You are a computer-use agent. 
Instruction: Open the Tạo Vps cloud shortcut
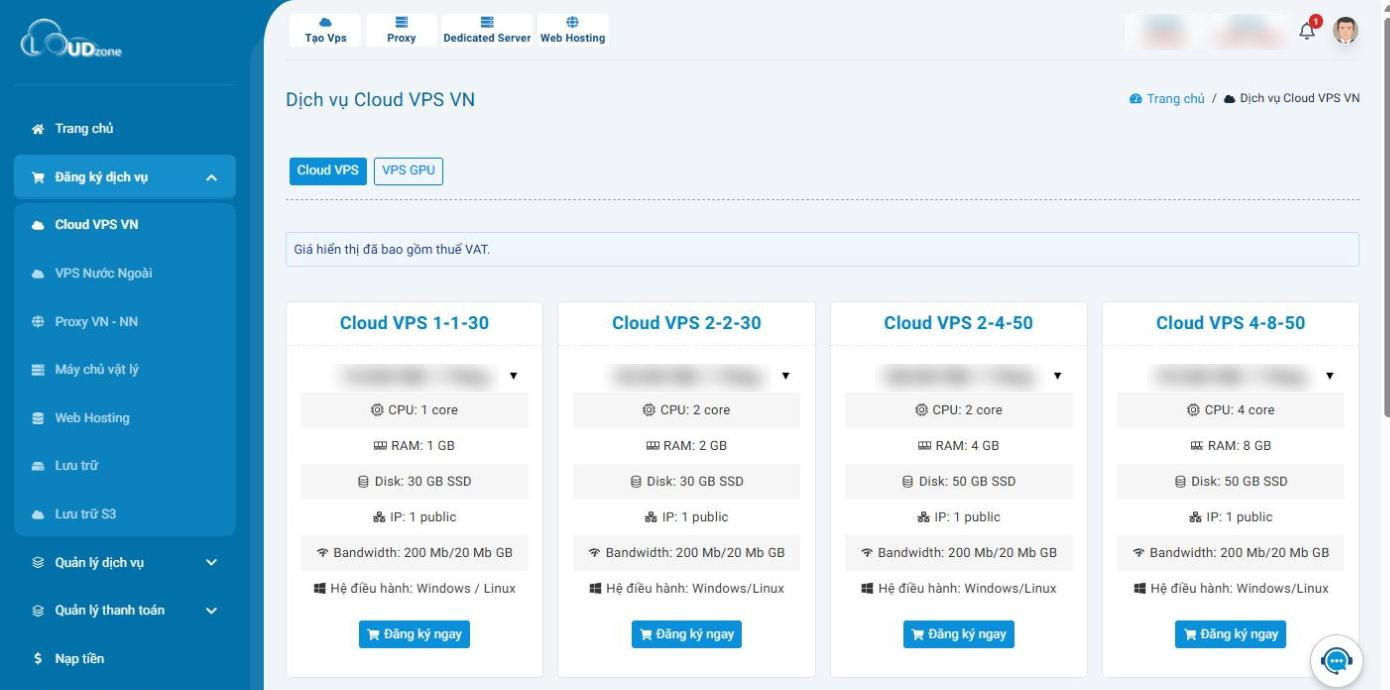pyautogui.click(x=325, y=30)
